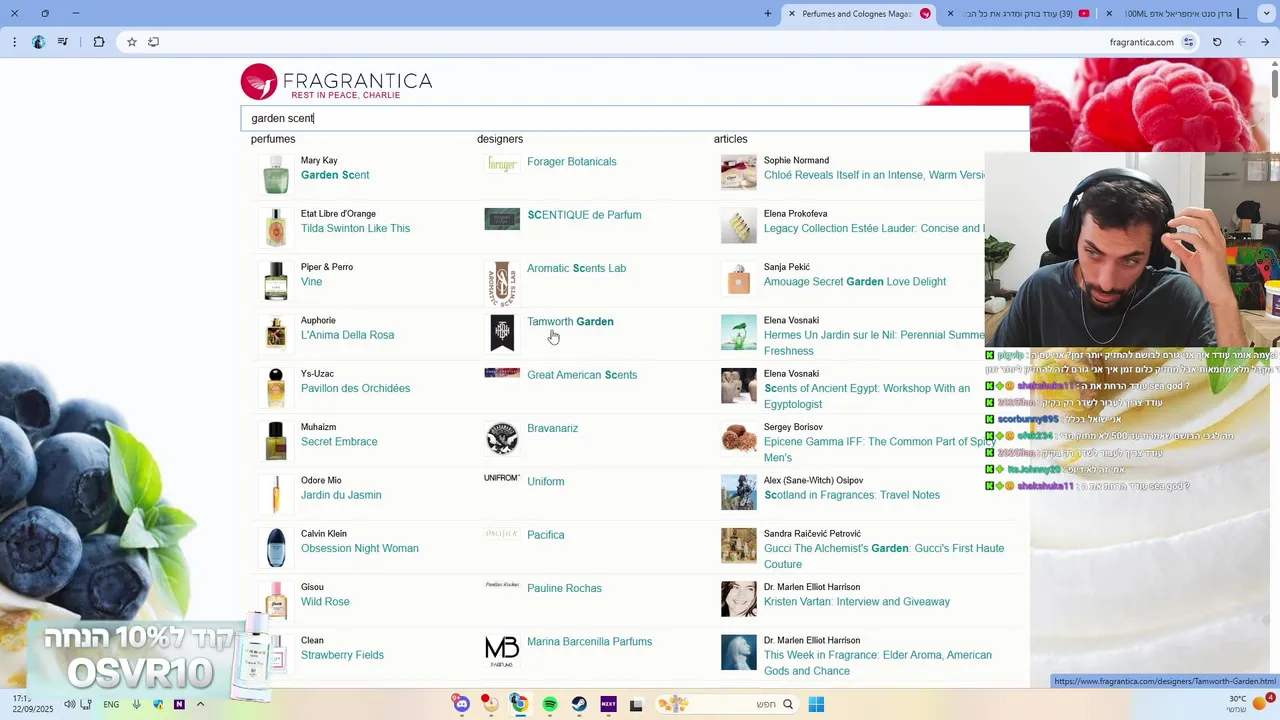Screen dimensions: 1280x720
Task: Open the NEXT app on the taskbar
Action: (x=608, y=704)
